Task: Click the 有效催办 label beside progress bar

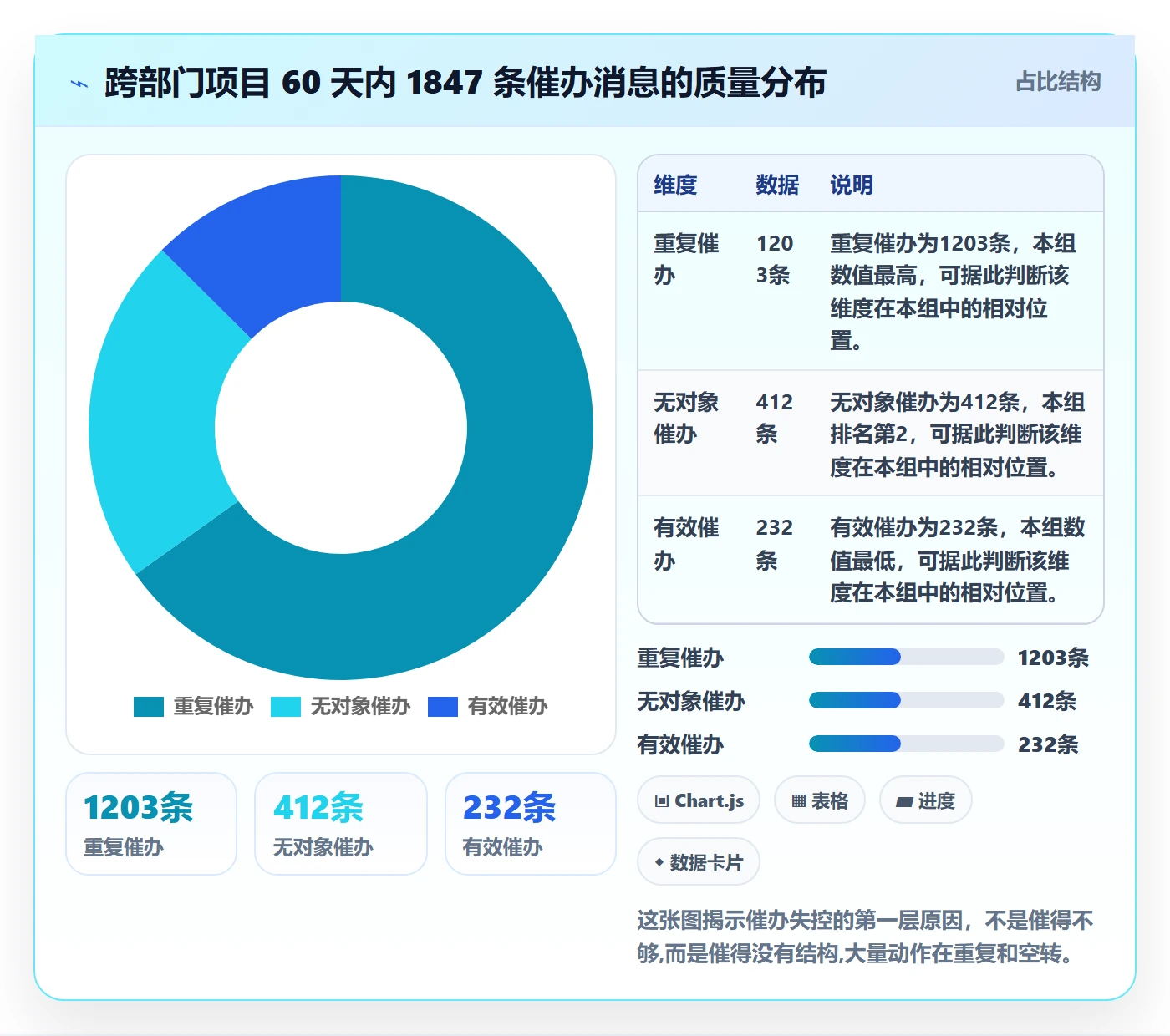Action: tap(680, 744)
